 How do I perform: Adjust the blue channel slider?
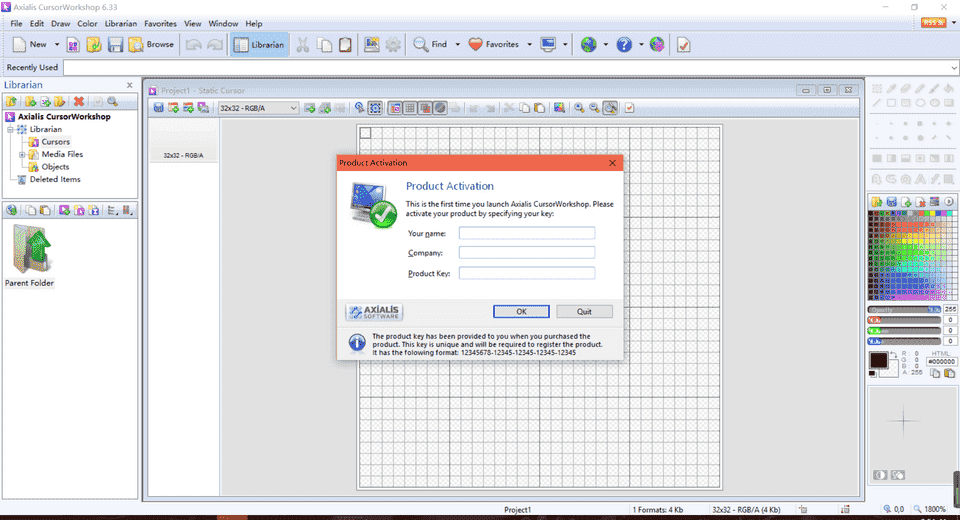[x=904, y=341]
